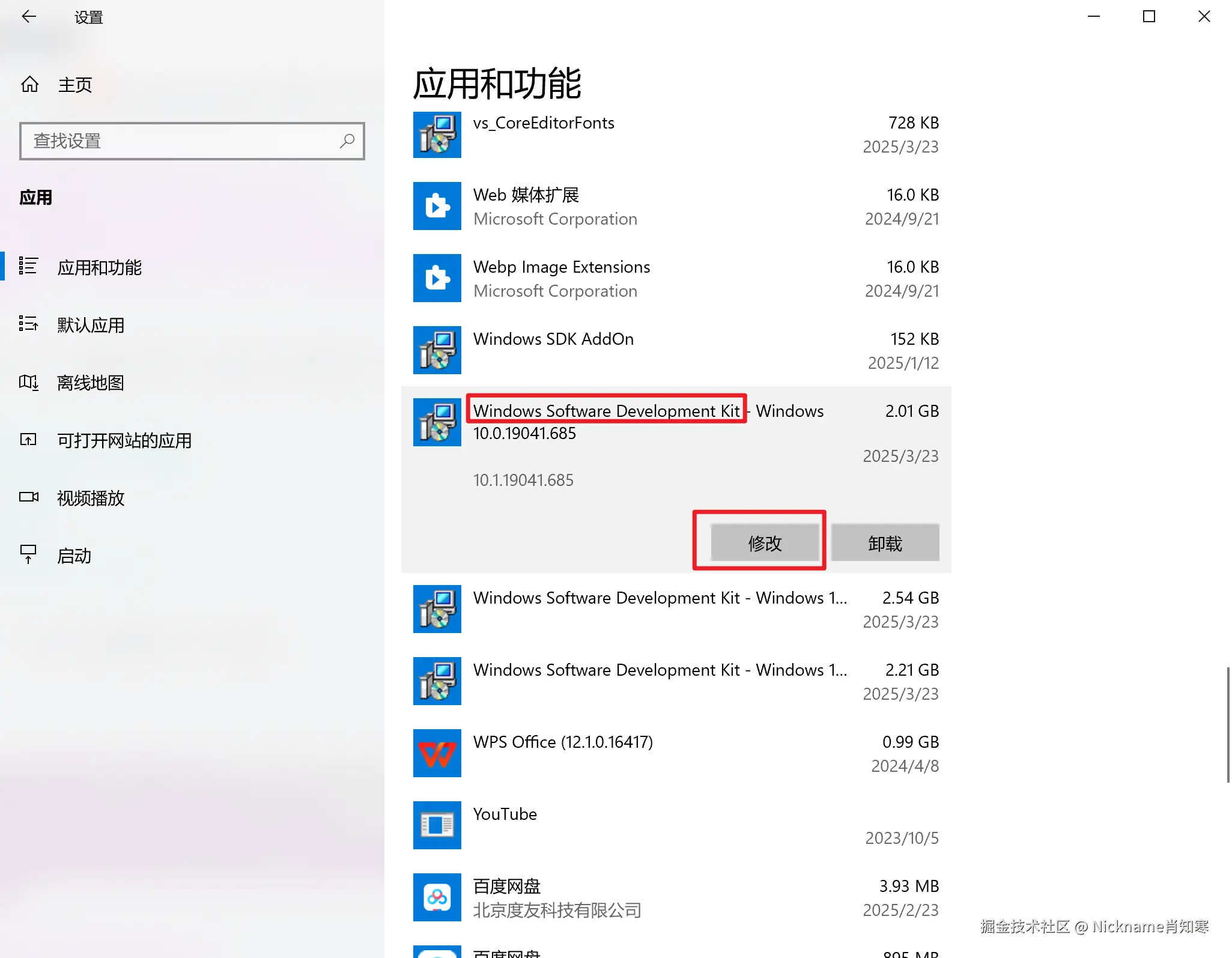The image size is (1232, 958).
Task: Click the search magnifier icon
Action: point(347,141)
